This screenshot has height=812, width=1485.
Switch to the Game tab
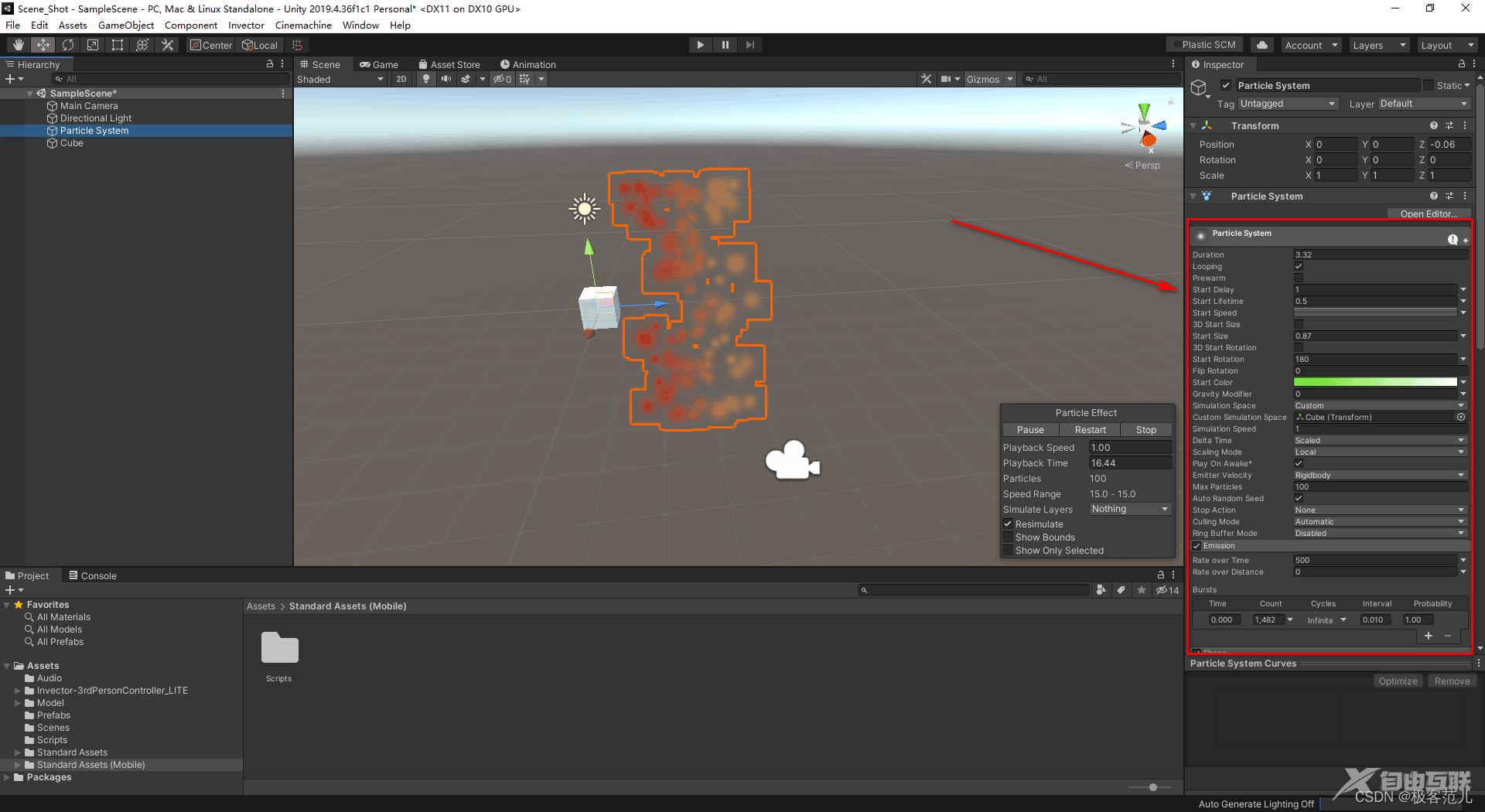379,64
